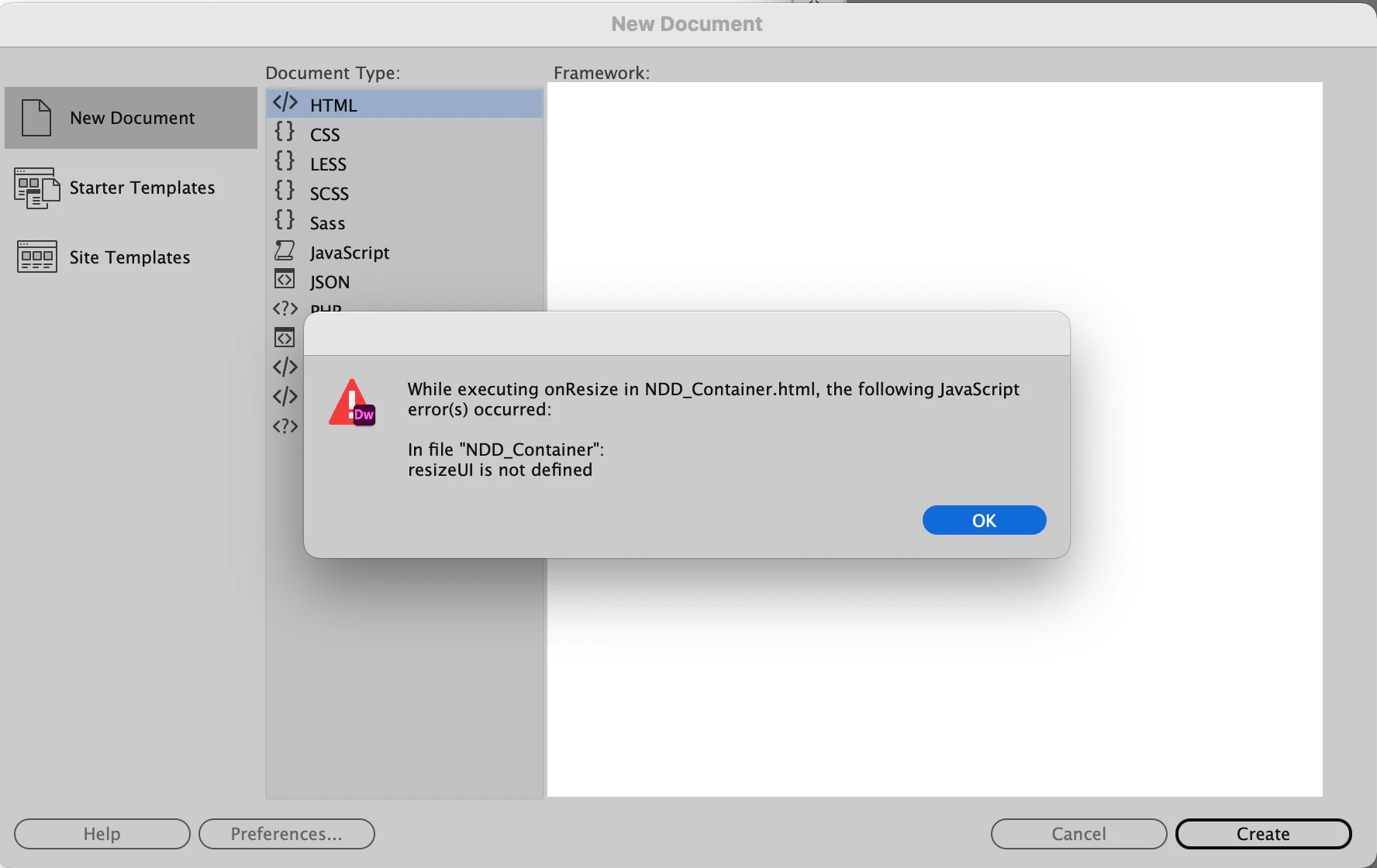
Task: Click the HTML code bracket icon
Action: 285,103
